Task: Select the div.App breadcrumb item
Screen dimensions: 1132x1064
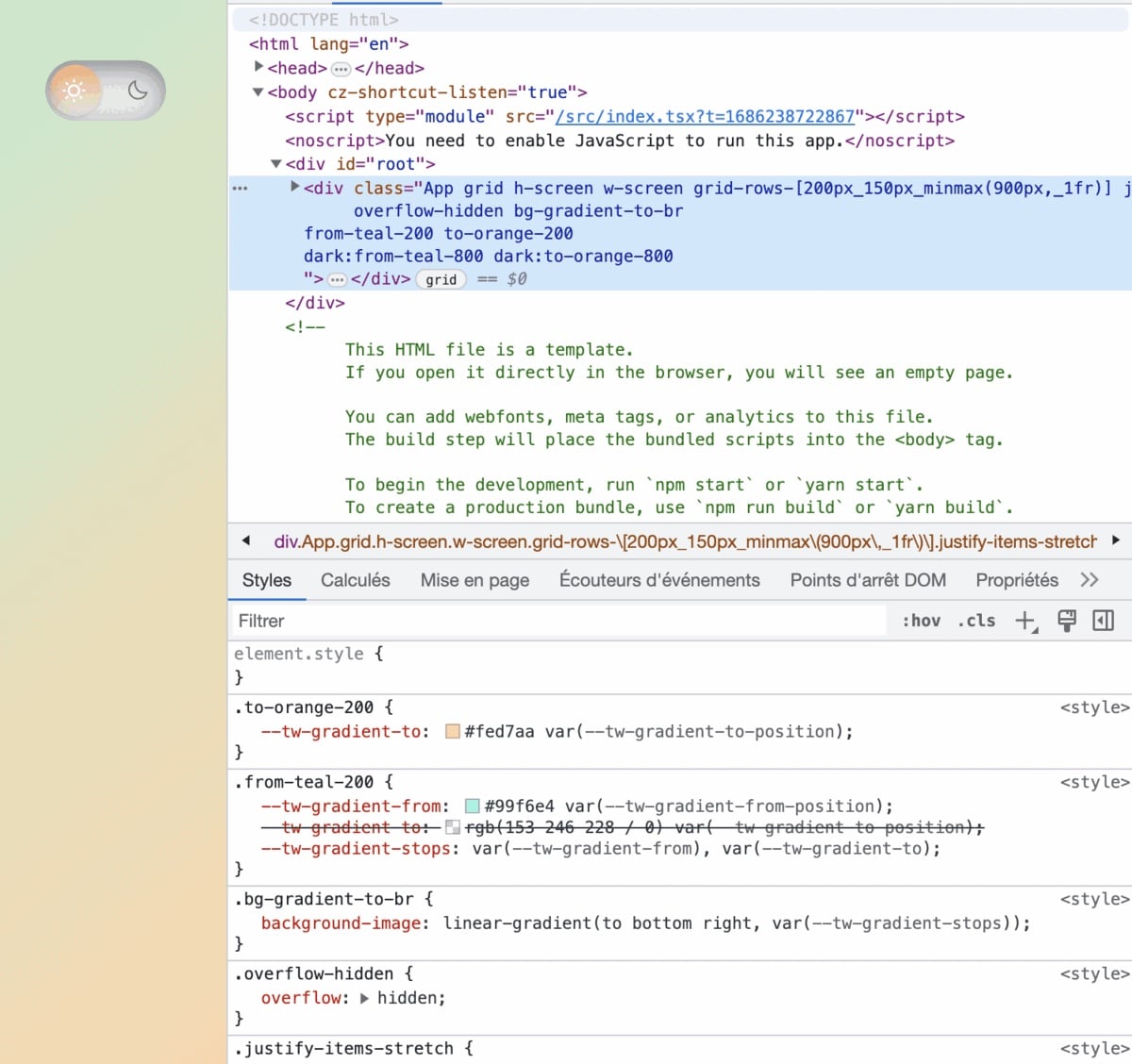Action: click(686, 541)
